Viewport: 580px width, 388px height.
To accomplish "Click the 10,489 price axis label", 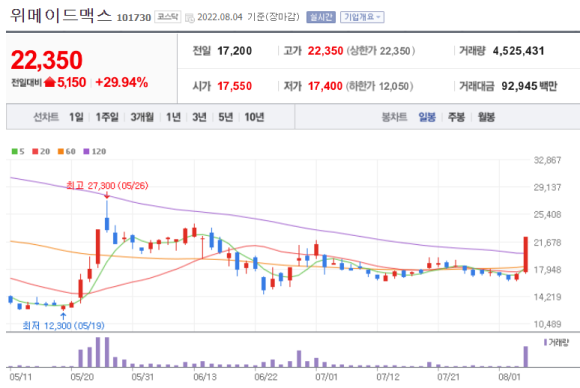I will (547, 324).
